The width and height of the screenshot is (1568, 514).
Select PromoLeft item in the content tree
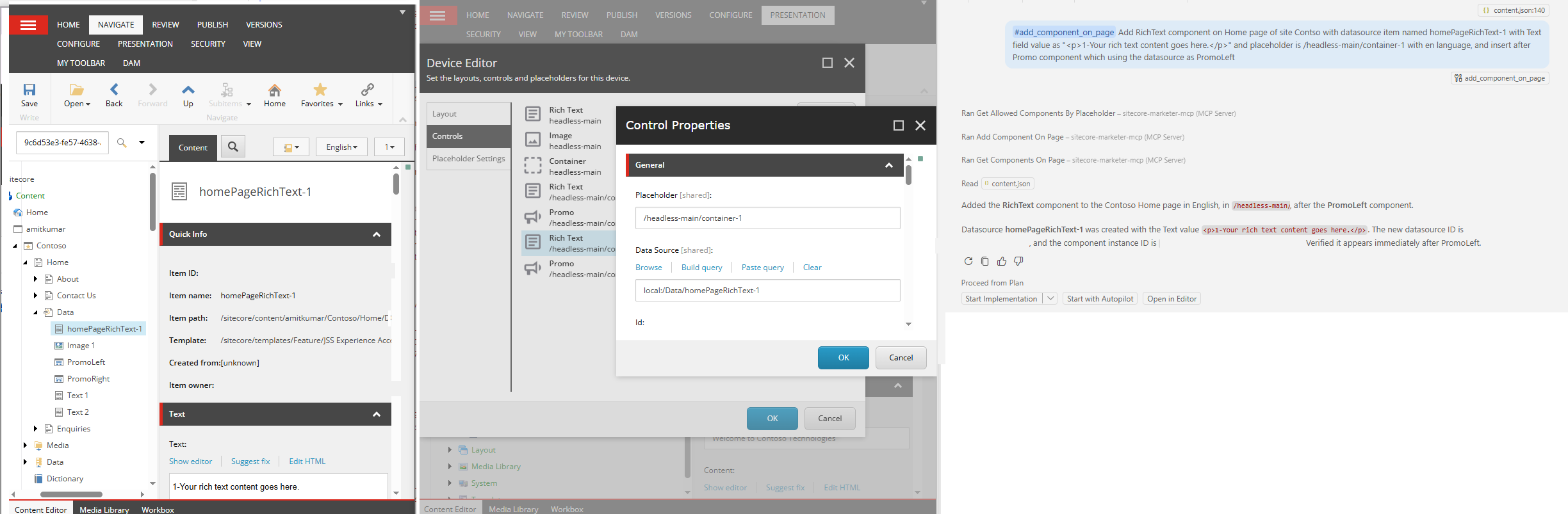[x=86, y=362]
